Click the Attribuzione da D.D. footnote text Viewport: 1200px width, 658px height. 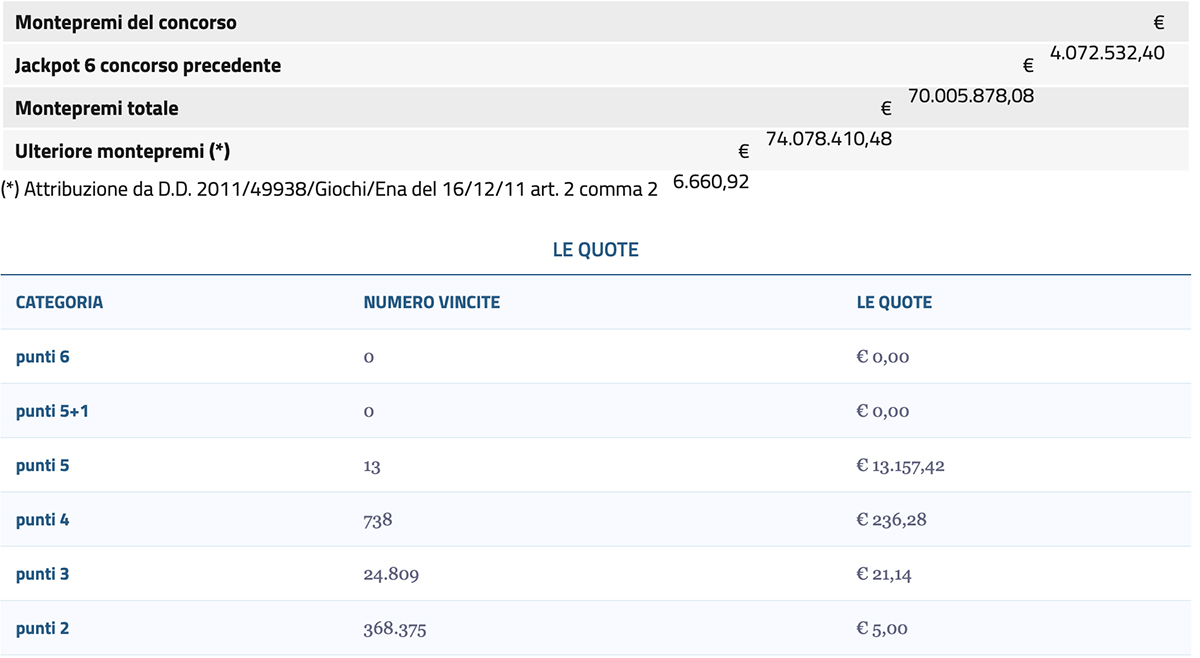(x=330, y=188)
